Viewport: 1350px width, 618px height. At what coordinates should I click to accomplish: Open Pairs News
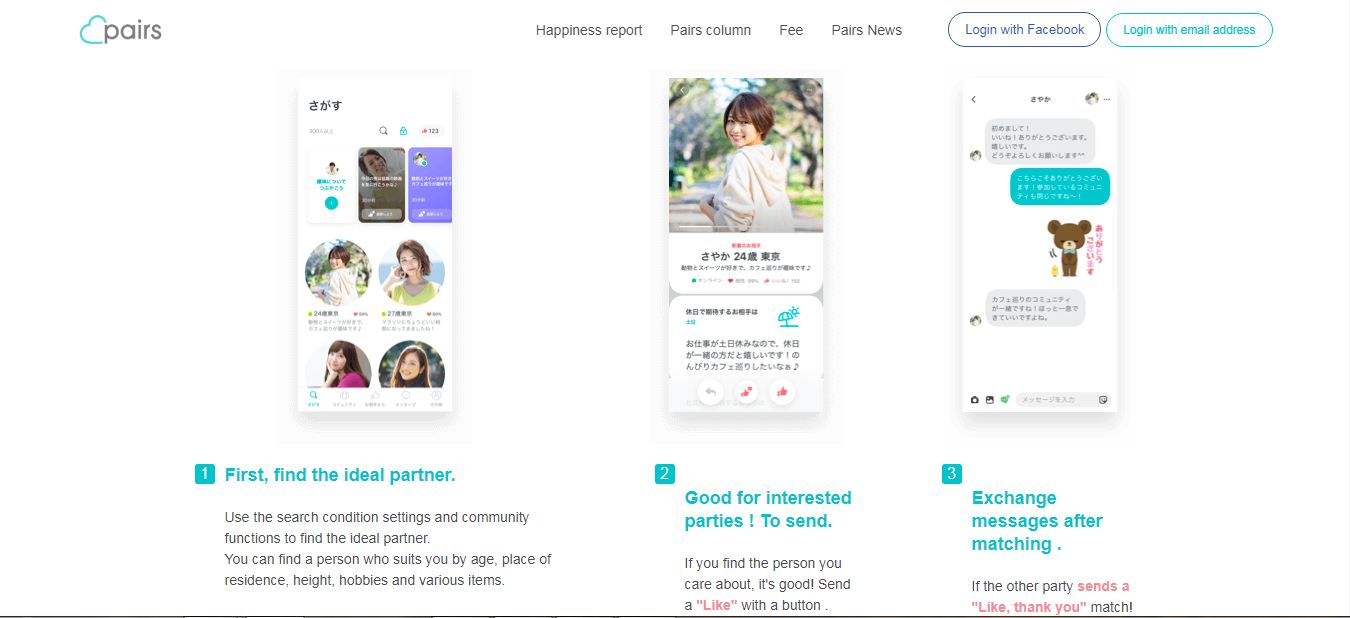(866, 30)
